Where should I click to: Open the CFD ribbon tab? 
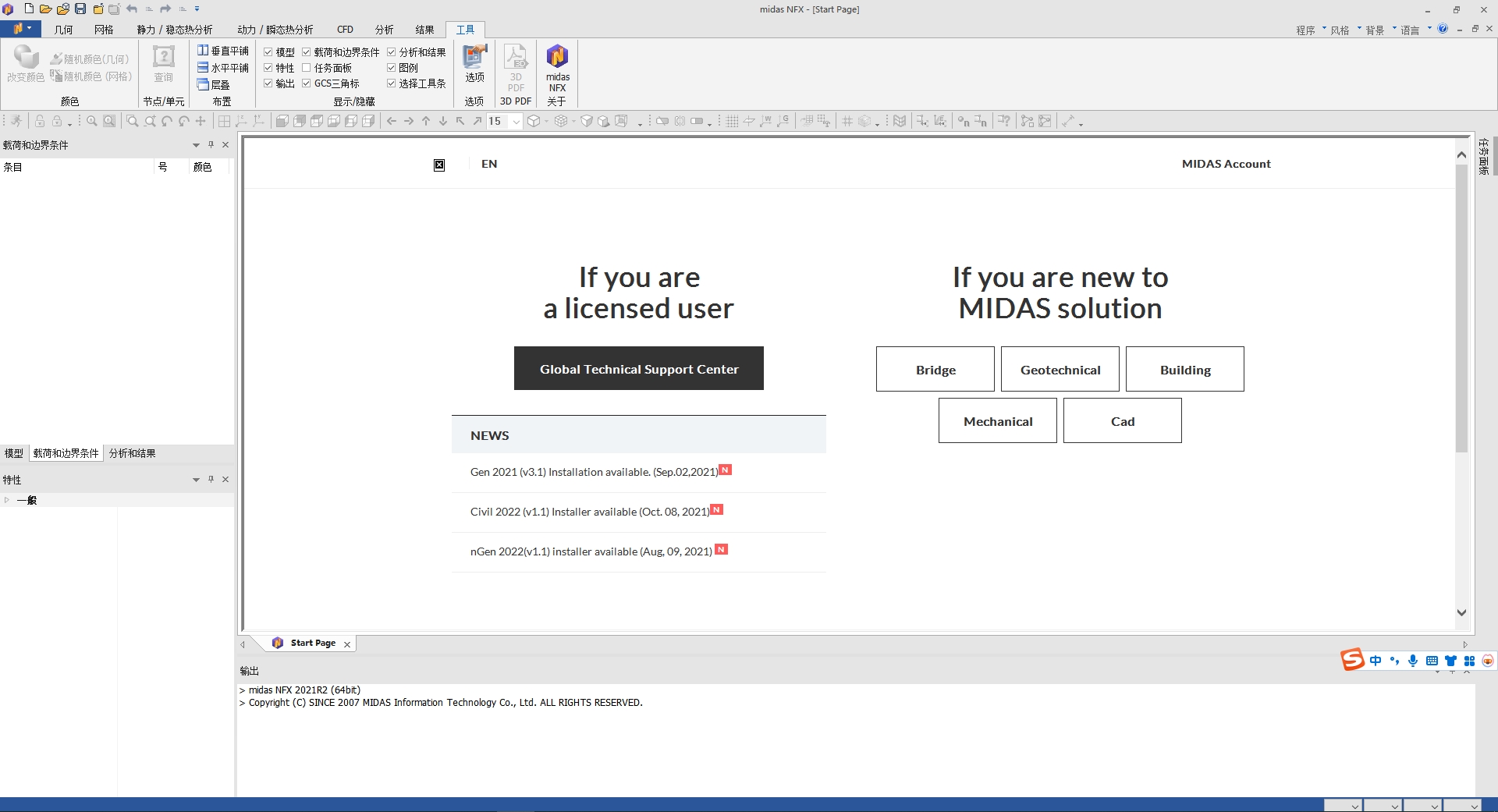coord(345,30)
